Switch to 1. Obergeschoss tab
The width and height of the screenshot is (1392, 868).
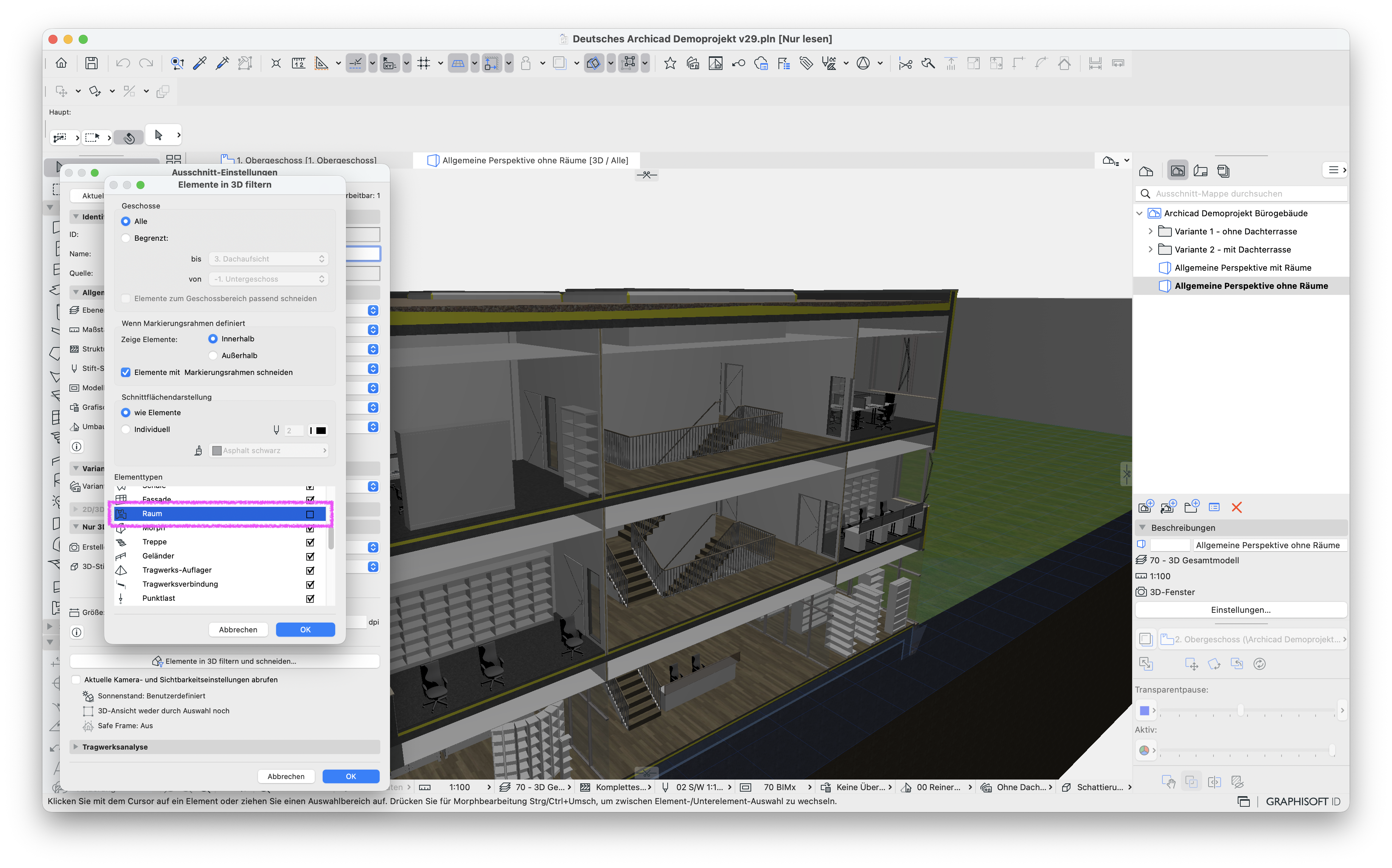[x=299, y=160]
